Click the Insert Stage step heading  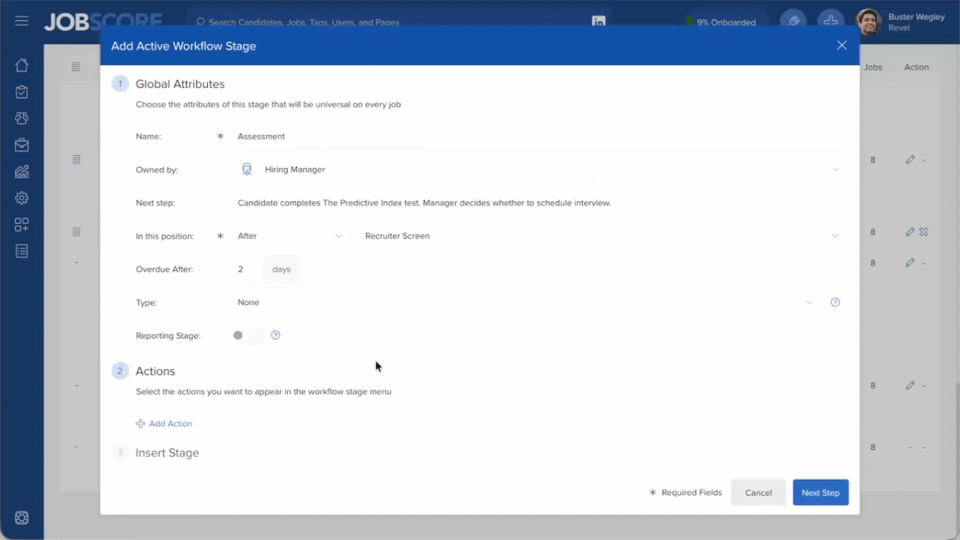tap(167, 452)
